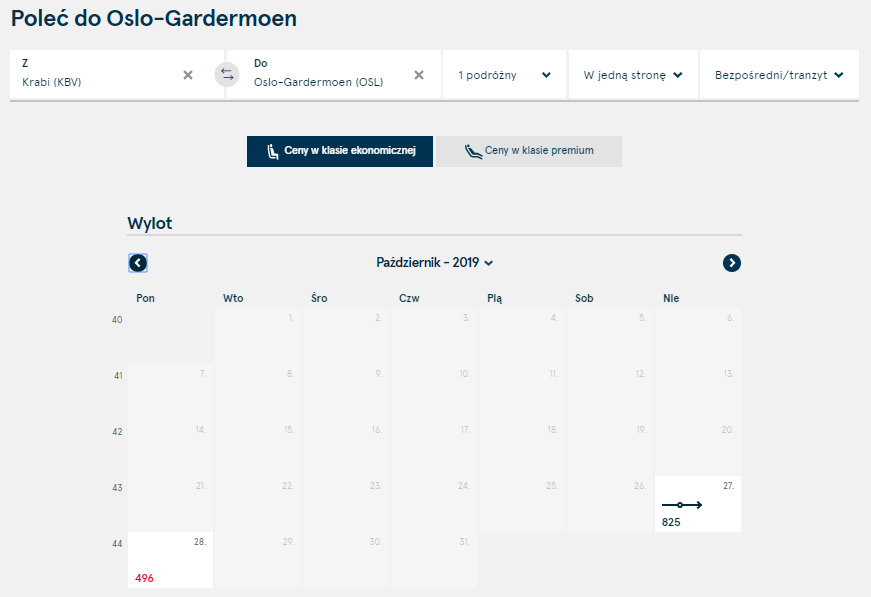Go to next month in calendar
Image resolution: width=871 pixels, height=597 pixels.
coord(732,263)
